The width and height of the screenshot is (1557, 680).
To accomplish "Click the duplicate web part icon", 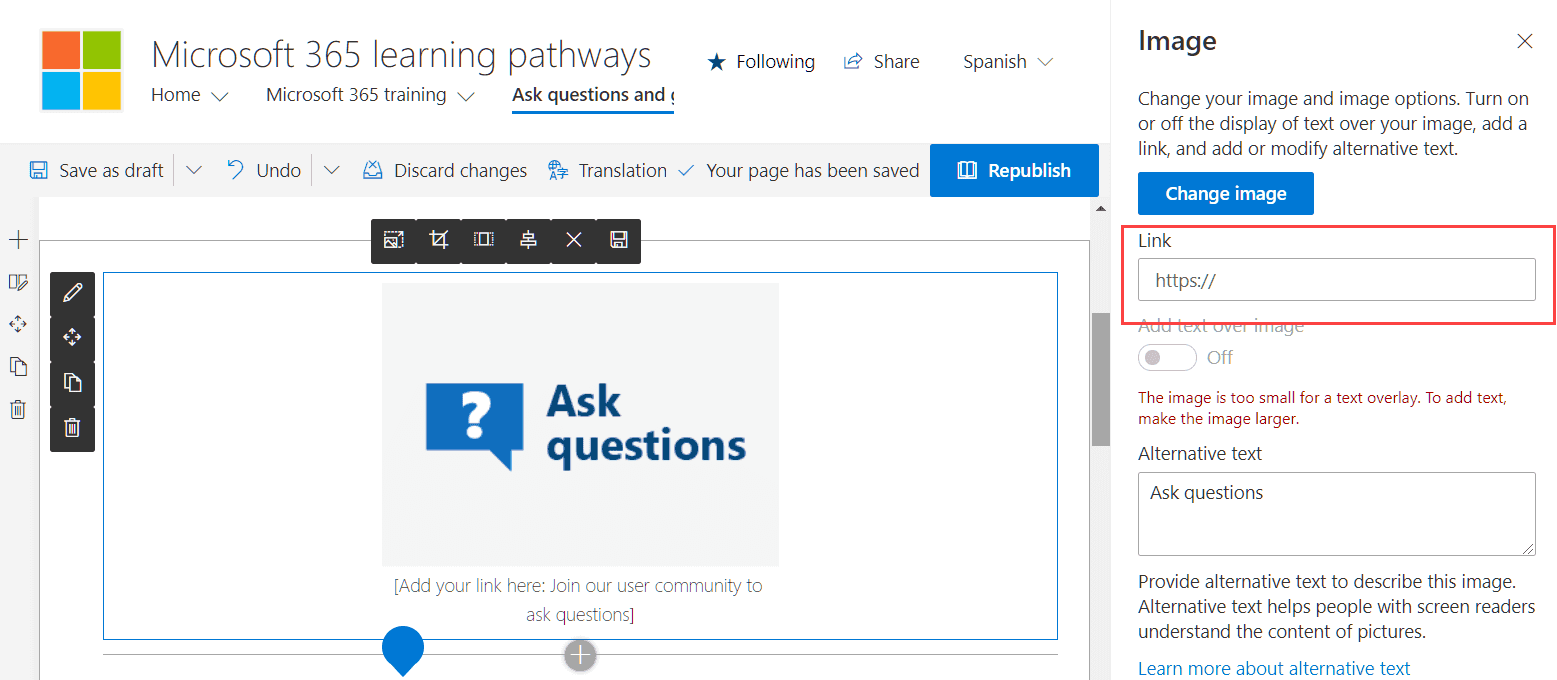I will (x=72, y=383).
